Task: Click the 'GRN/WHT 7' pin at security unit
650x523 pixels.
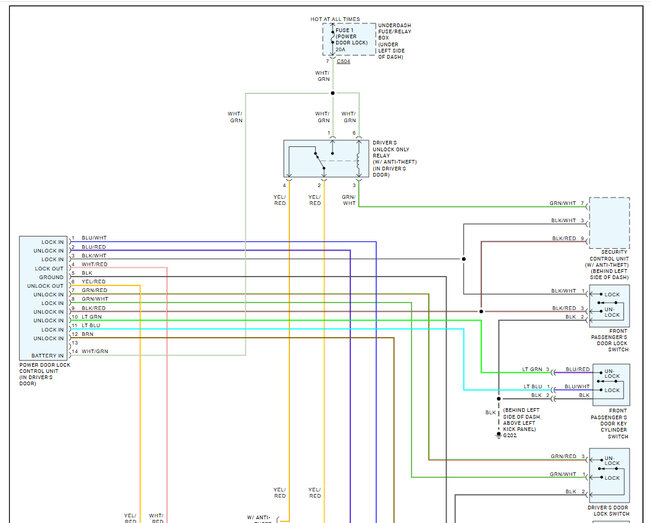Action: [567, 203]
